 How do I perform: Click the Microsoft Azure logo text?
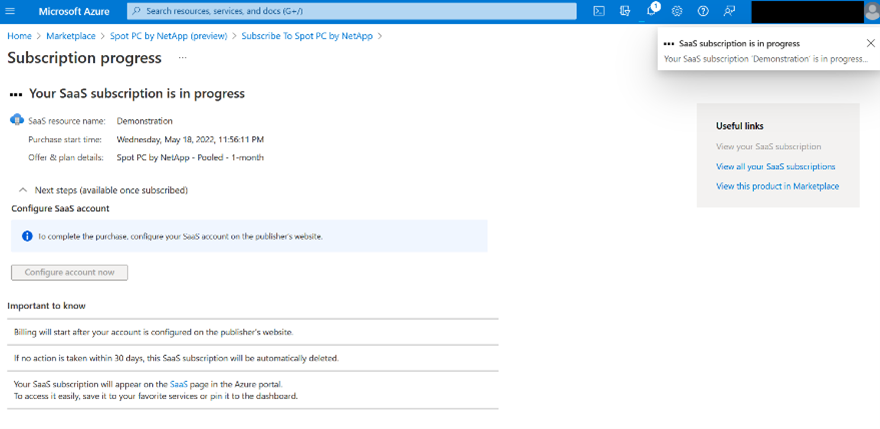(74, 11)
